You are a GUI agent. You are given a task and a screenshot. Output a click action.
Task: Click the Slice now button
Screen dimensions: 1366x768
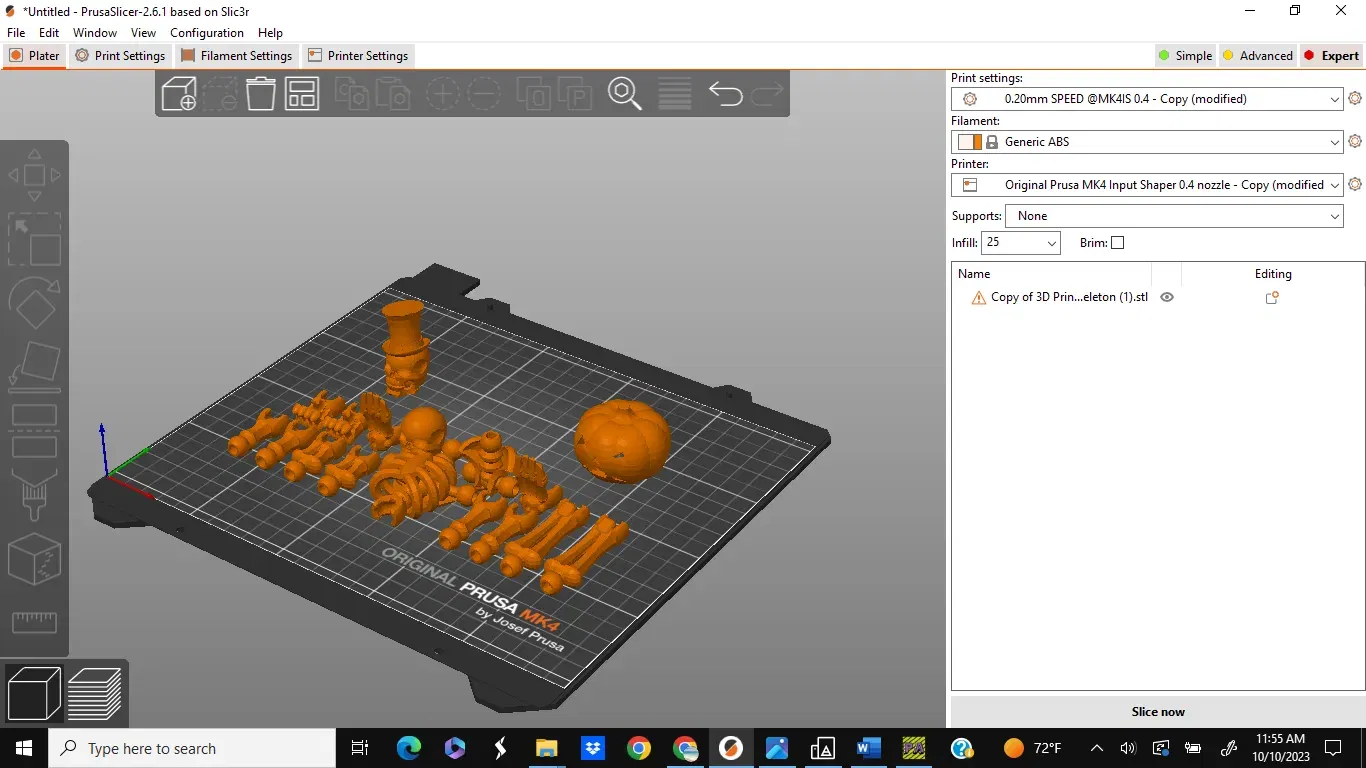pos(1158,712)
